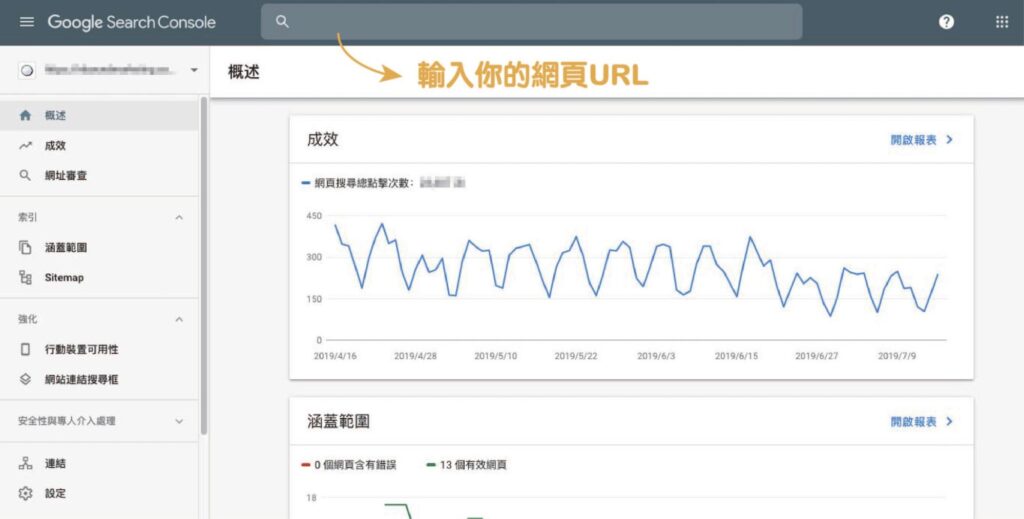Click the 設定 gear icon
The image size is (1024, 519).
pyautogui.click(x=25, y=494)
